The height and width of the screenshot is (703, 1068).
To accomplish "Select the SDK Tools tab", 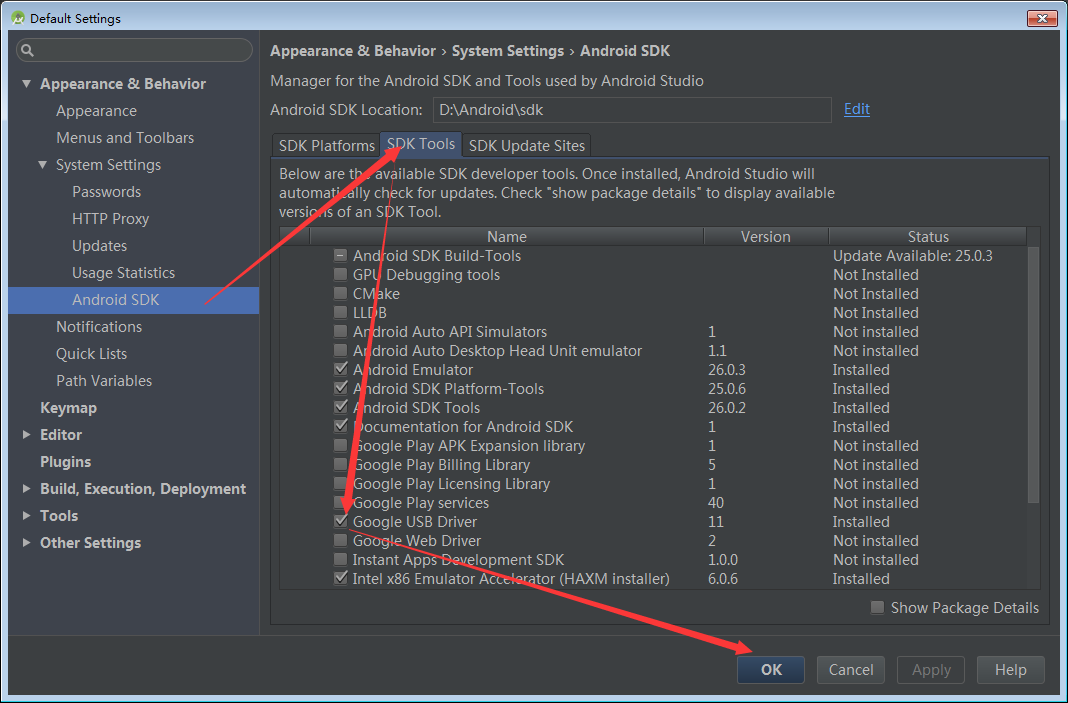I will pyautogui.click(x=421, y=144).
